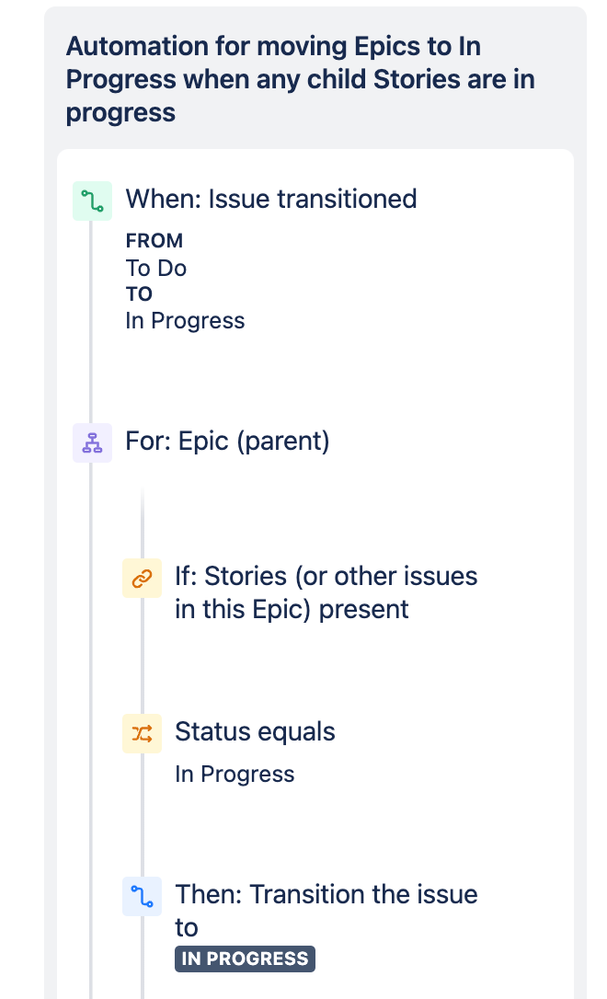Click 'In Progress' under the TO label
Screen dimensions: 607x999
185,320
